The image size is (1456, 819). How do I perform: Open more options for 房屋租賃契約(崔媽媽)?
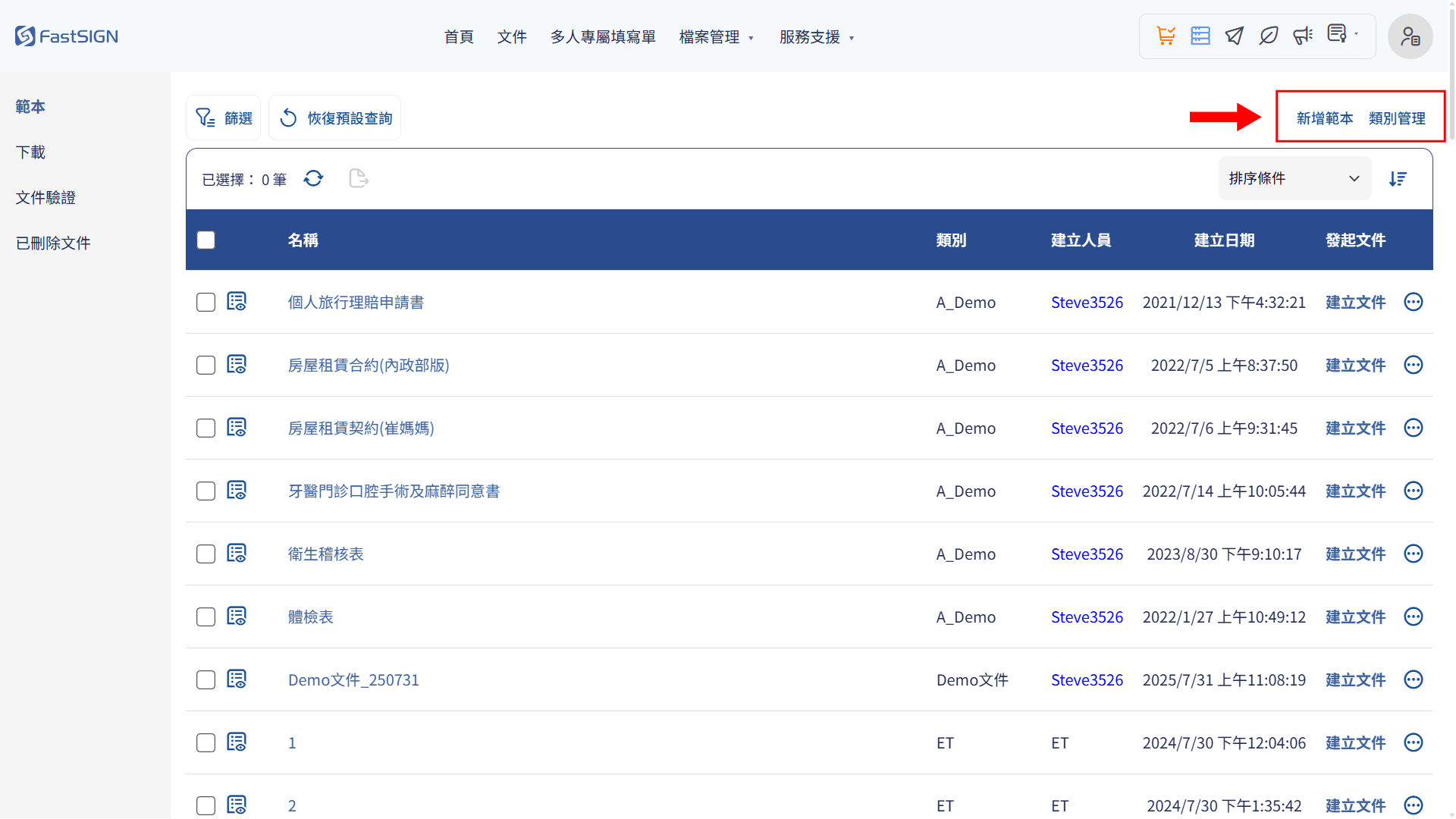pyautogui.click(x=1413, y=428)
